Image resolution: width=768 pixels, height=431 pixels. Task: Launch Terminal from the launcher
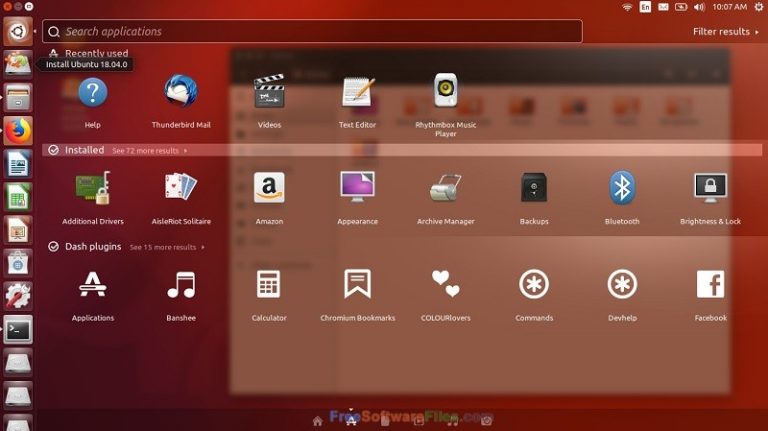[18, 330]
